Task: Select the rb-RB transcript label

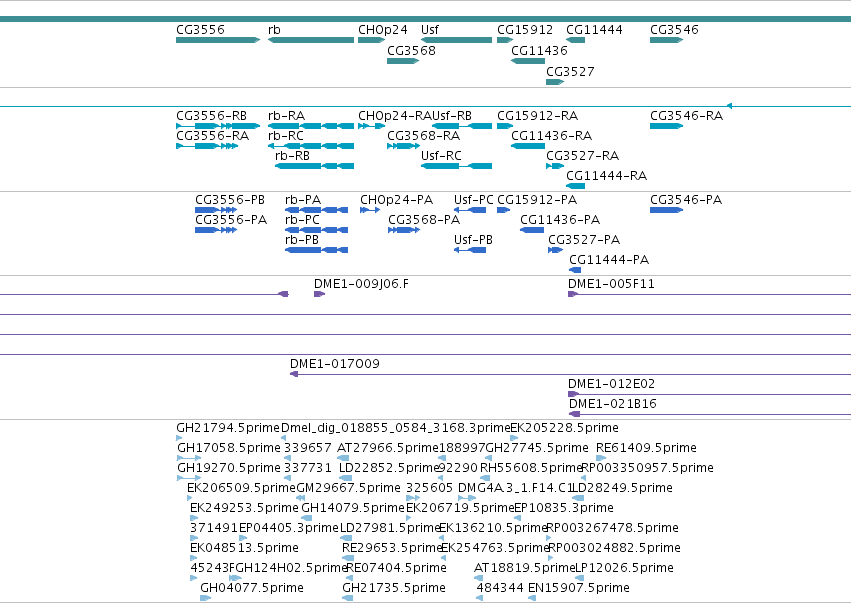Action: click(x=293, y=156)
